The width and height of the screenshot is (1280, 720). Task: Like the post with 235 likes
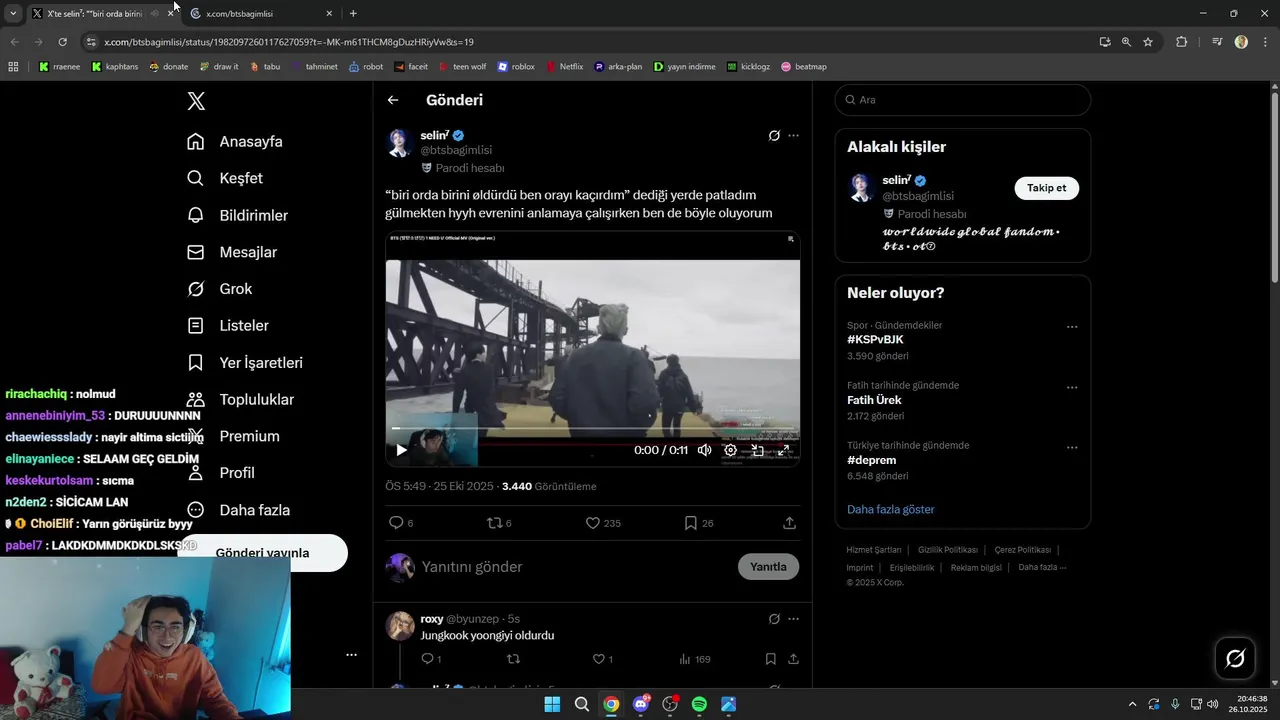pyautogui.click(x=603, y=523)
